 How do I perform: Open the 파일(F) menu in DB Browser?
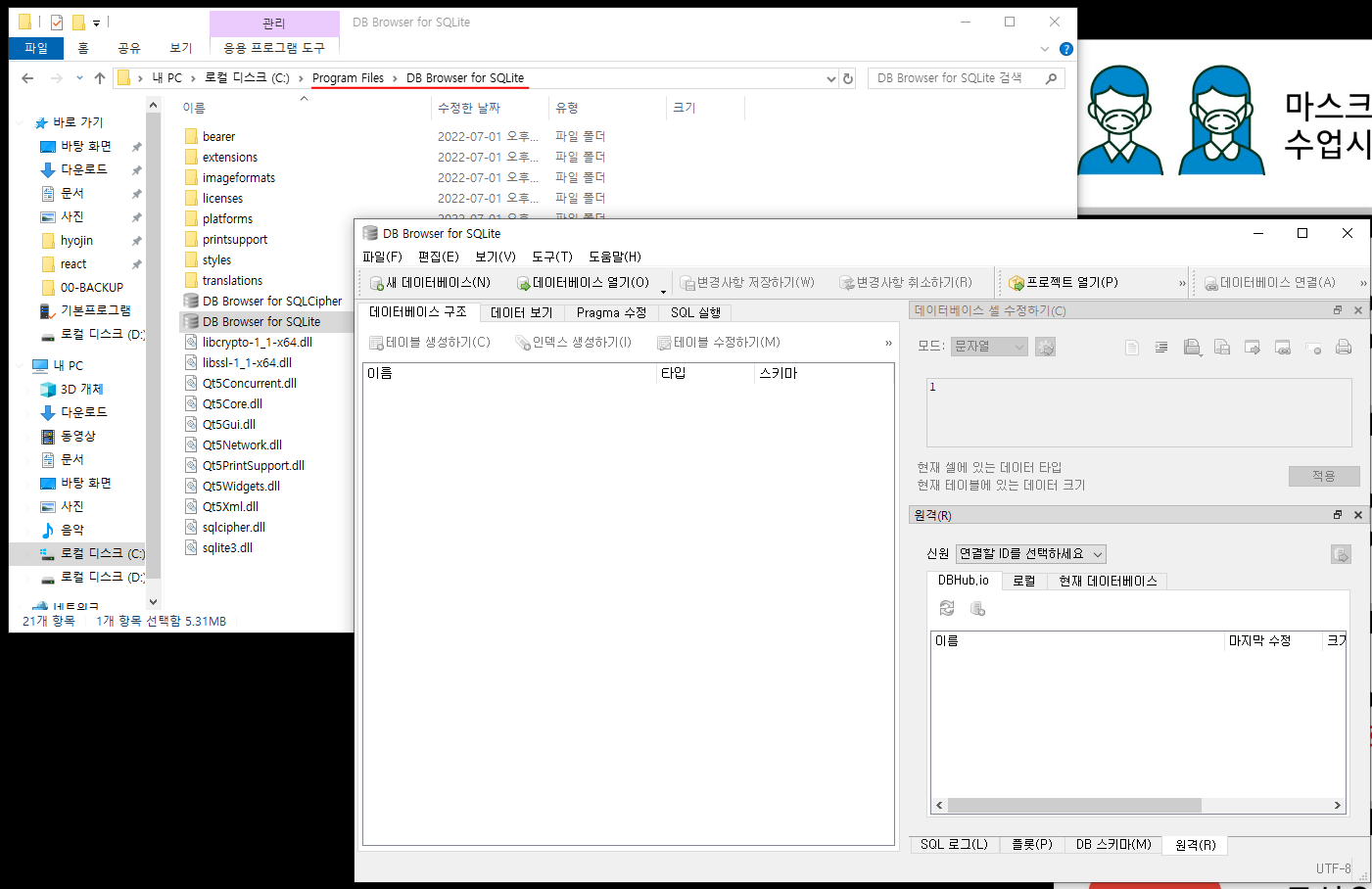[x=382, y=257]
